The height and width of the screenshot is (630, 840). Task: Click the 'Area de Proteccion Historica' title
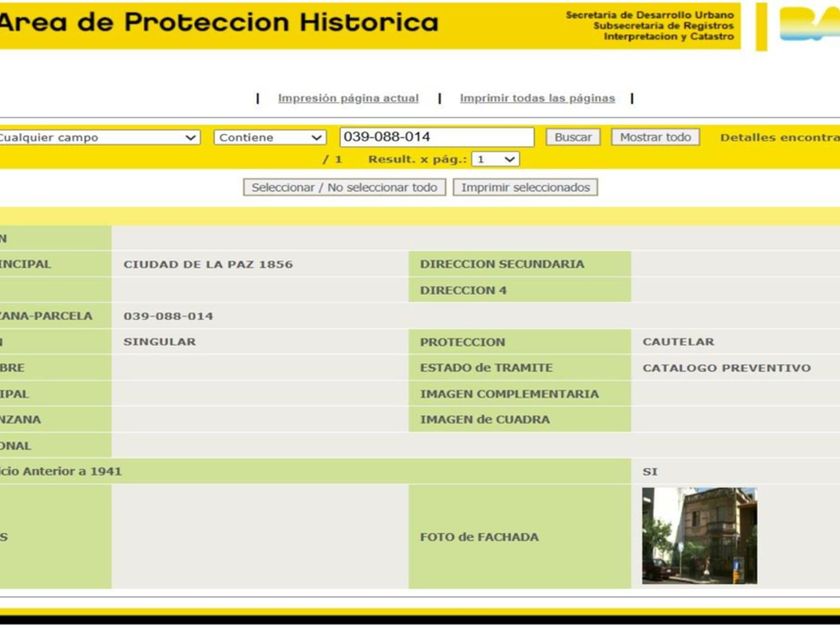[x=219, y=22]
